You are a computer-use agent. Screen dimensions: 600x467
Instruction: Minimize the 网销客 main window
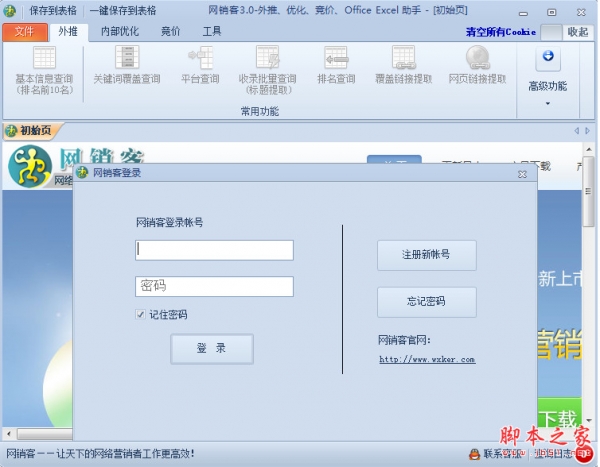click(523, 13)
